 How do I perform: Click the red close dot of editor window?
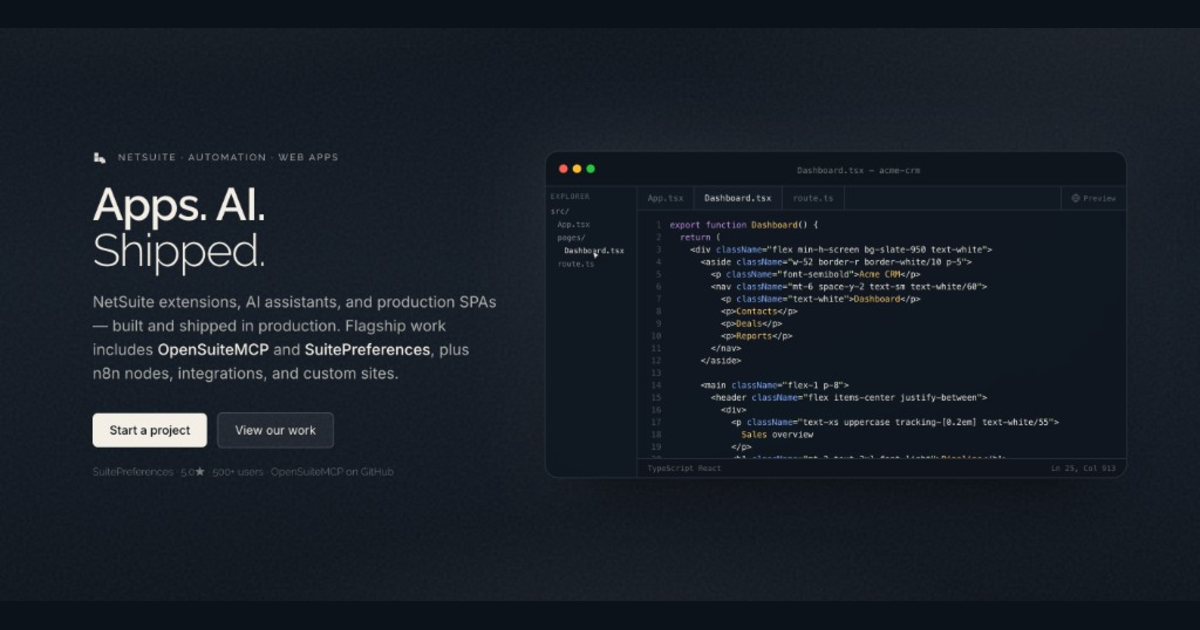(563, 169)
